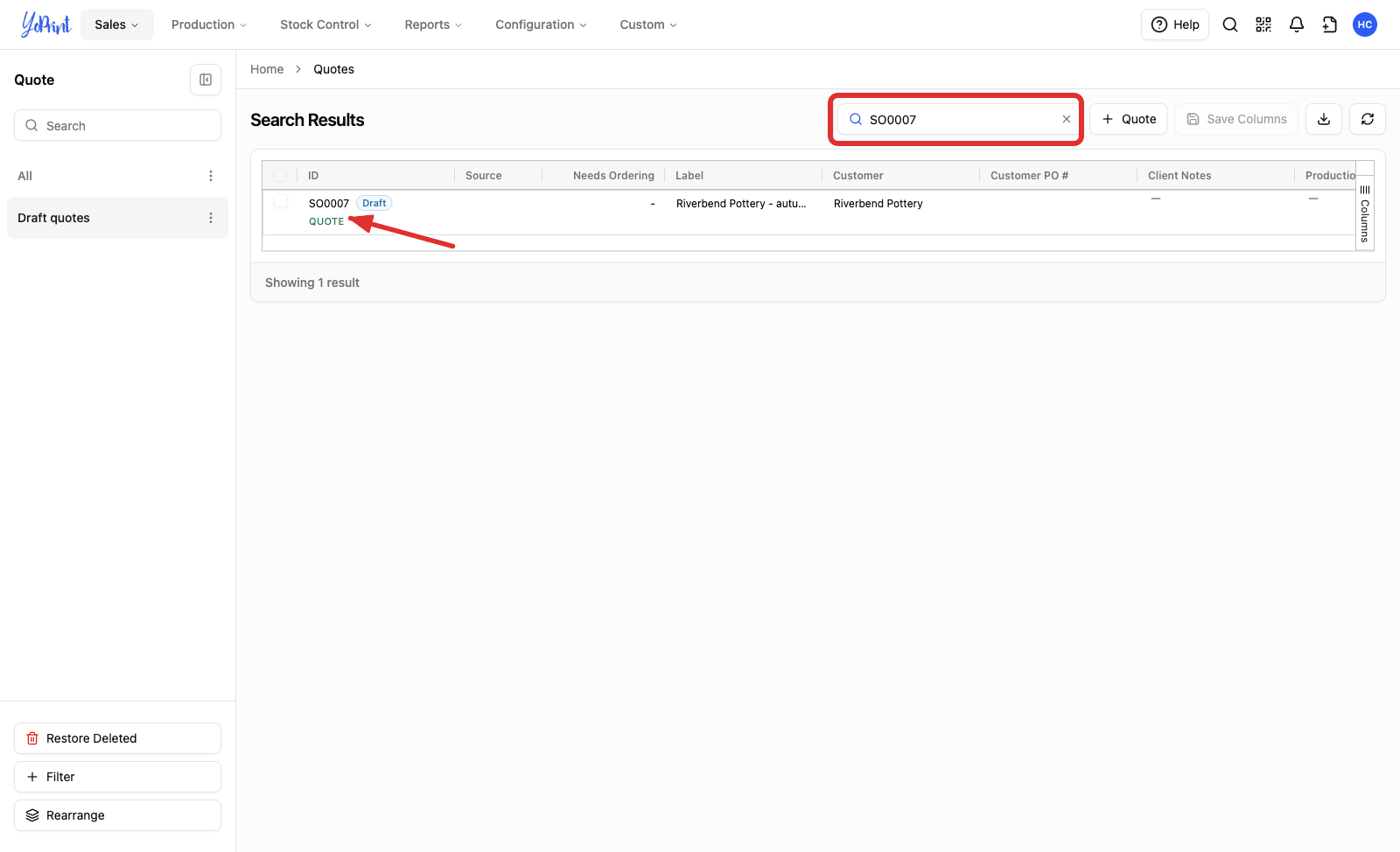Collapse the Quote sidebar panel

click(206, 80)
